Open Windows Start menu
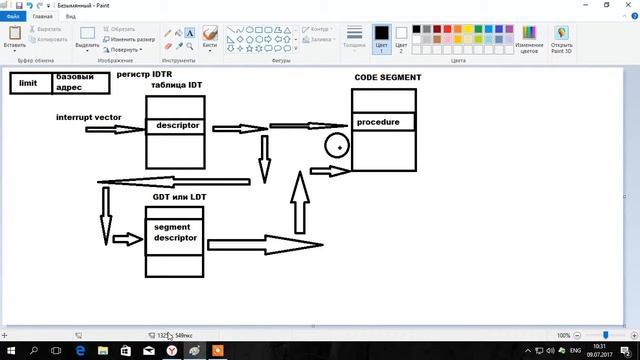The image size is (640, 360). 11,351
